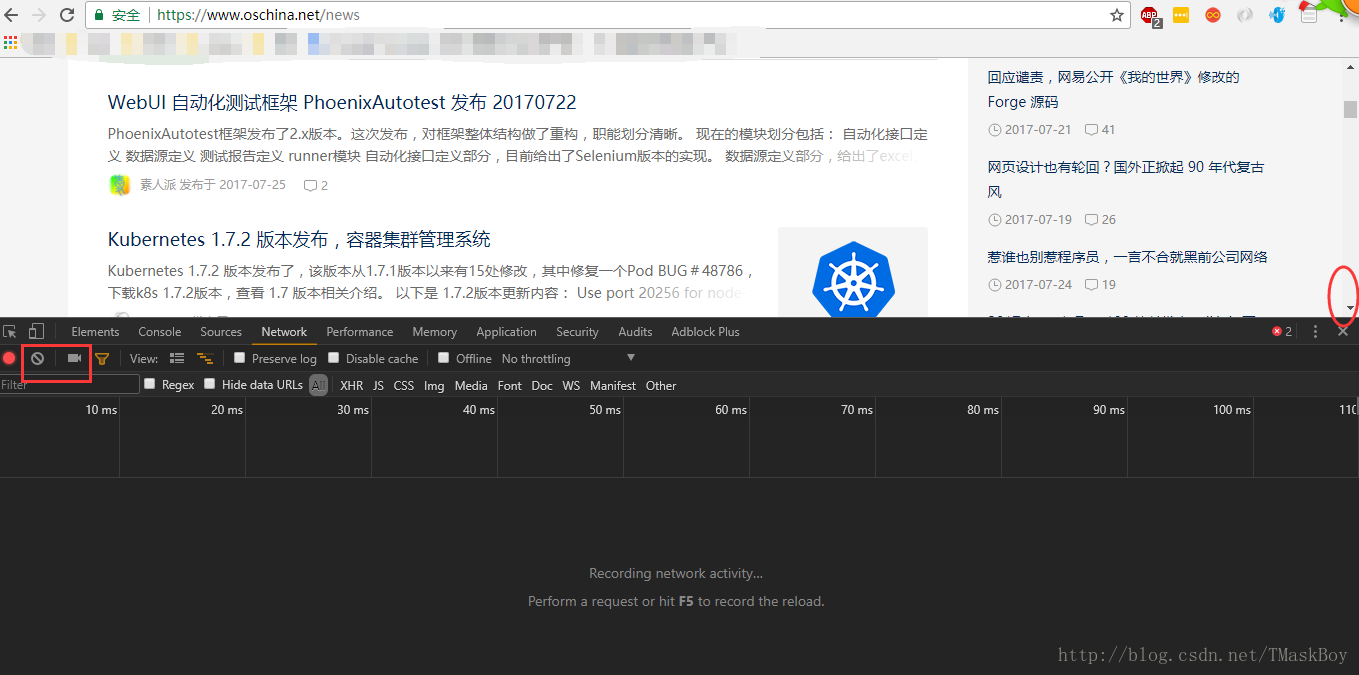Filter requests by Font
Viewport: 1359px width, 675px height.
(x=510, y=385)
